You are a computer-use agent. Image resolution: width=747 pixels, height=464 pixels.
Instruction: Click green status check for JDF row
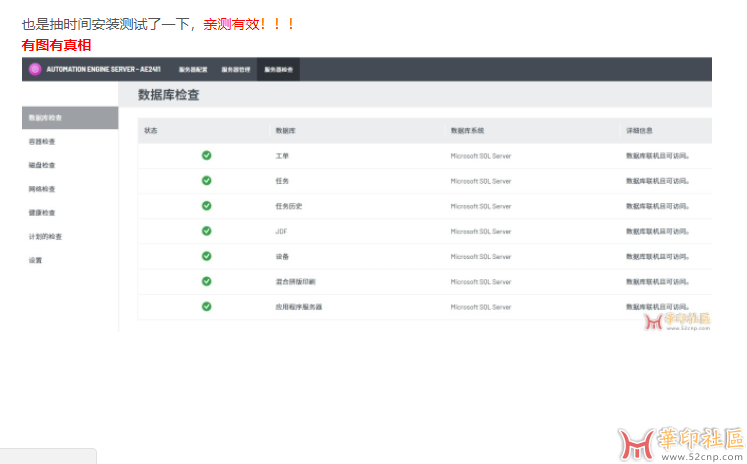[x=206, y=231]
